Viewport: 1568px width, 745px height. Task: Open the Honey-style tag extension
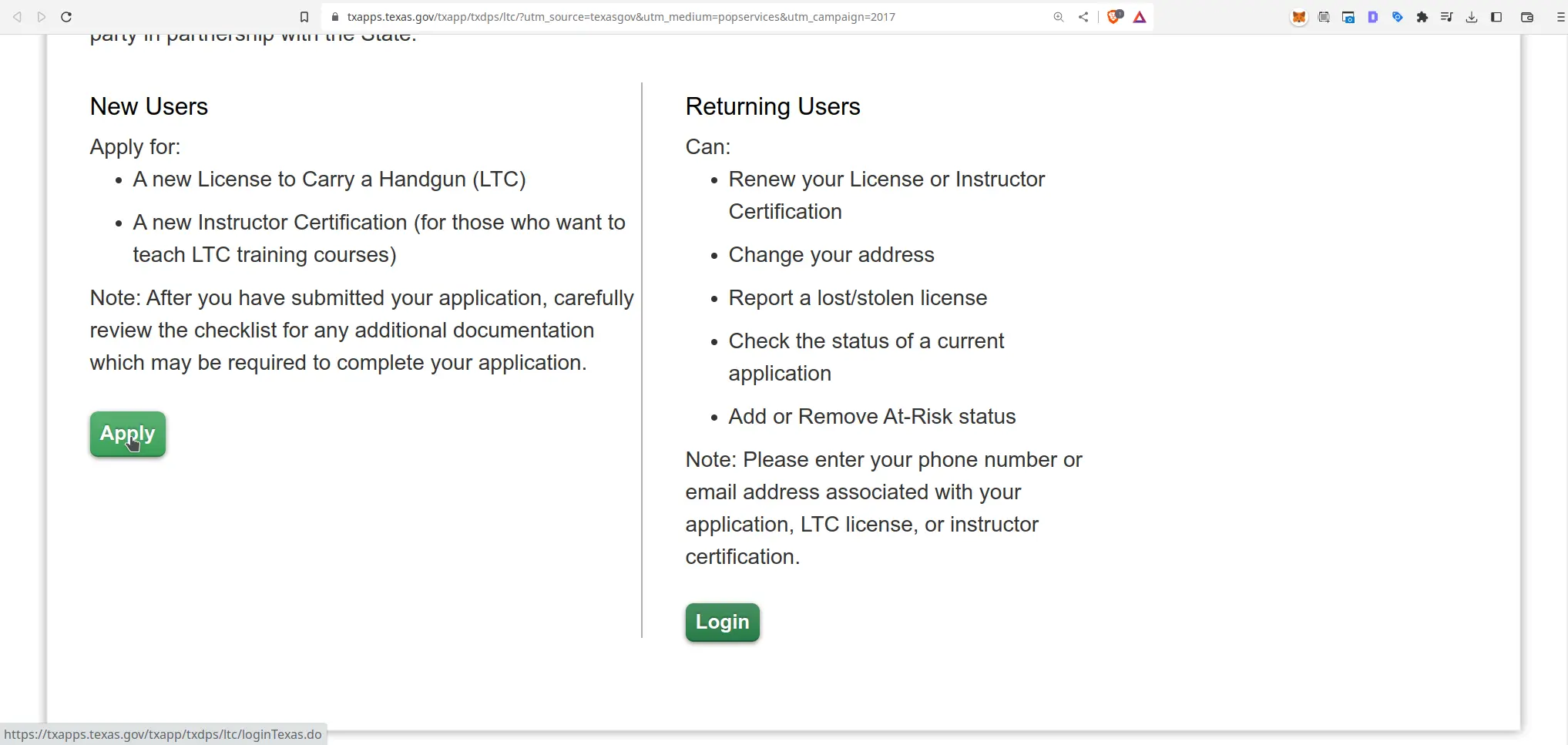pyautogui.click(x=1398, y=16)
